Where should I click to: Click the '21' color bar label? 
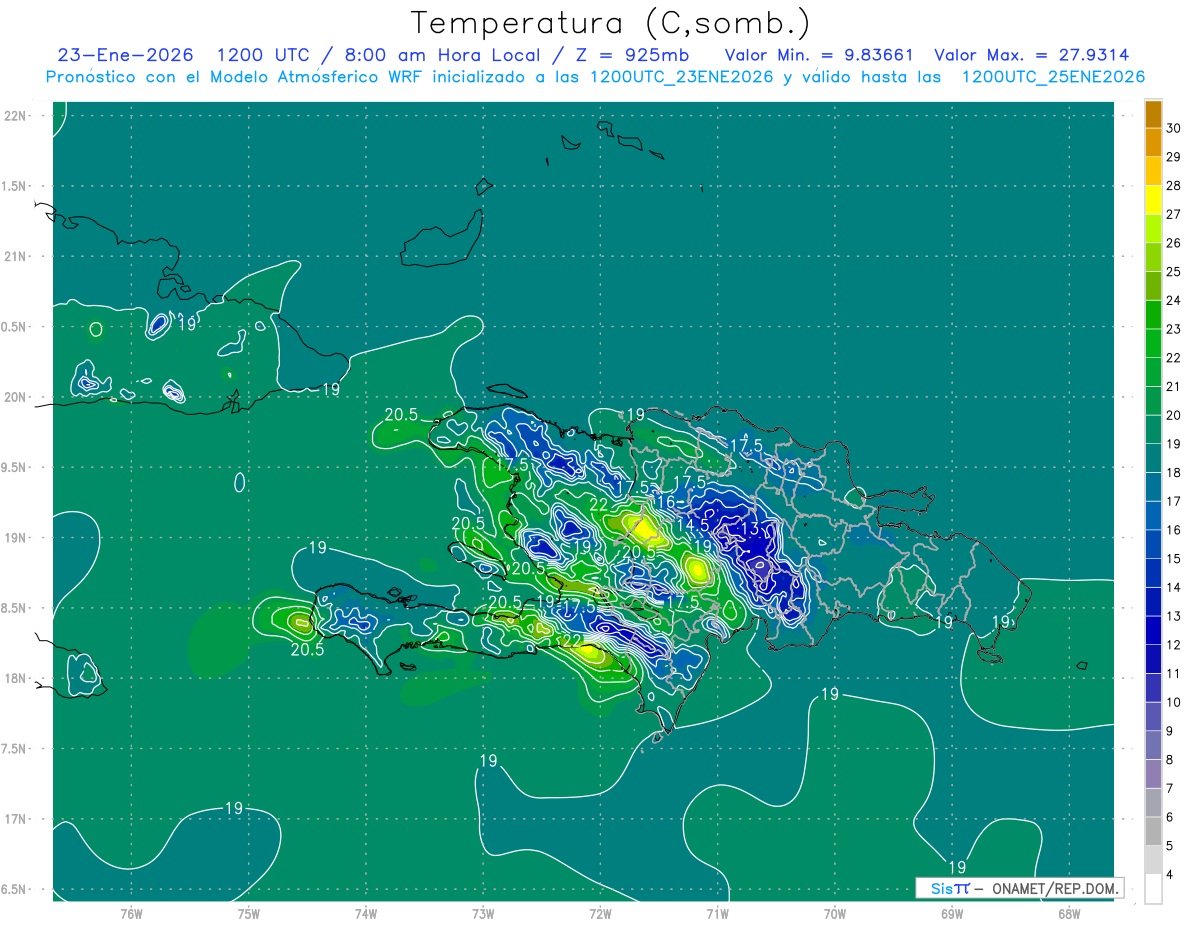1174,387
